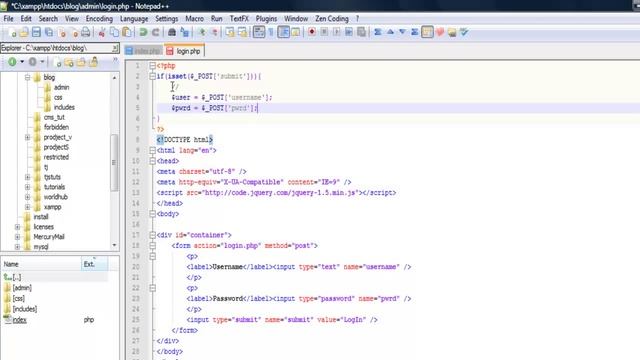Screen dimensions: 640x360
Task: Expand the project_v folder node
Action: pos(27,137)
